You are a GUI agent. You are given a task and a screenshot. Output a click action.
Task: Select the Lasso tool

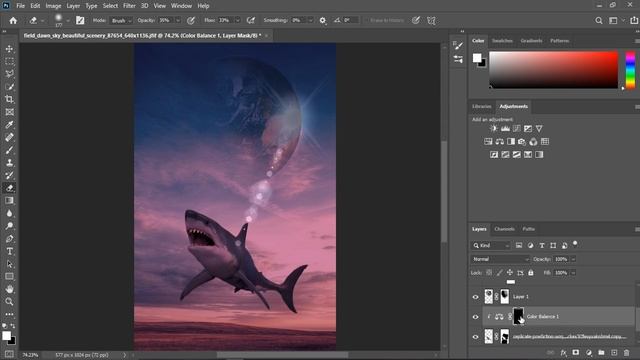click(x=9, y=74)
